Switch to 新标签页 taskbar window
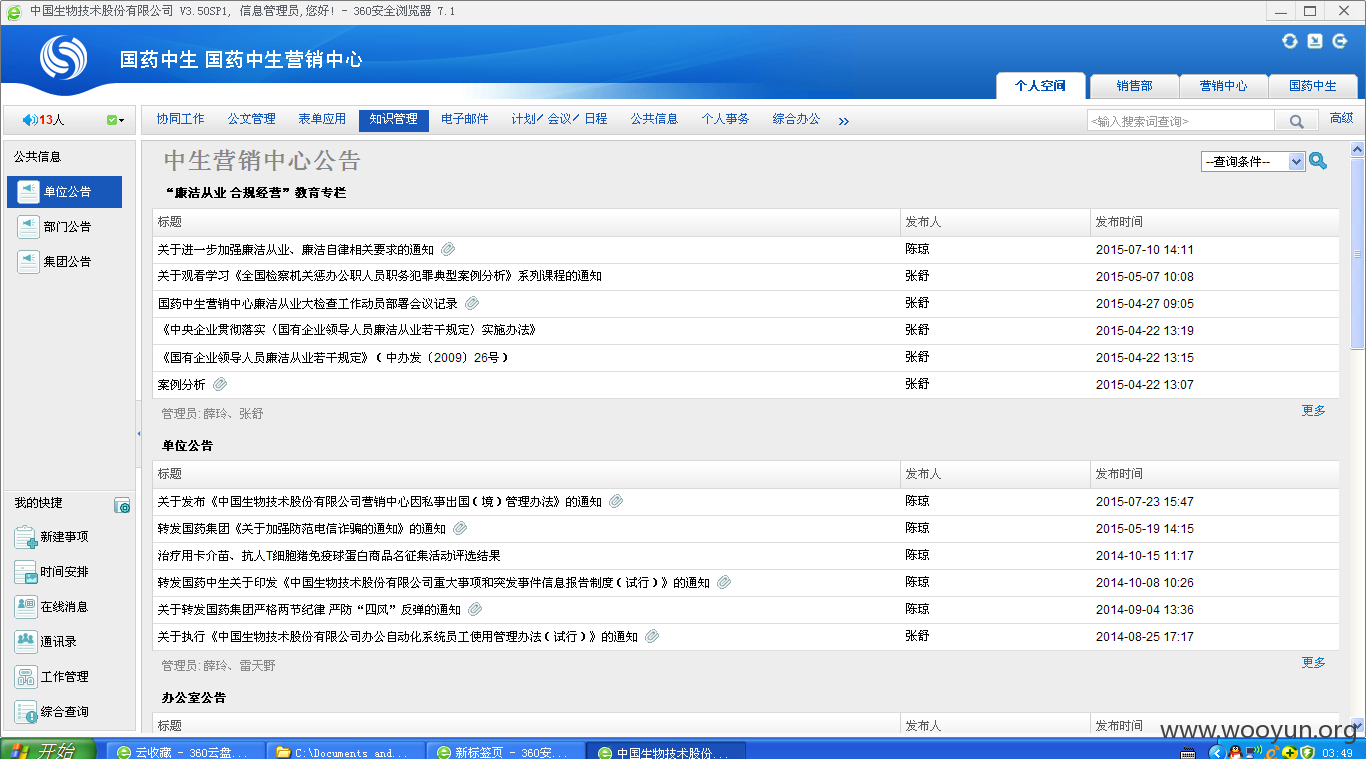Viewport: 1366px width, 759px height. (x=506, y=752)
